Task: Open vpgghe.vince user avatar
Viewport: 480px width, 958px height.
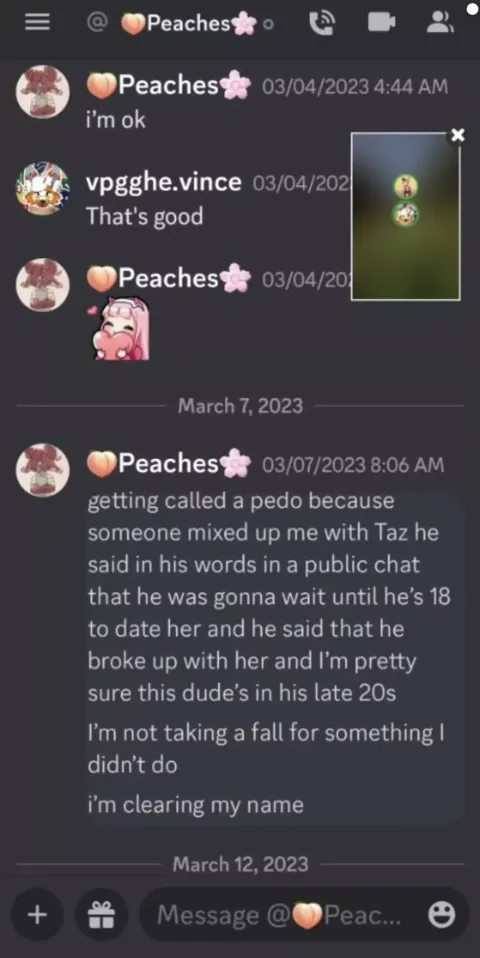Action: (x=42, y=189)
